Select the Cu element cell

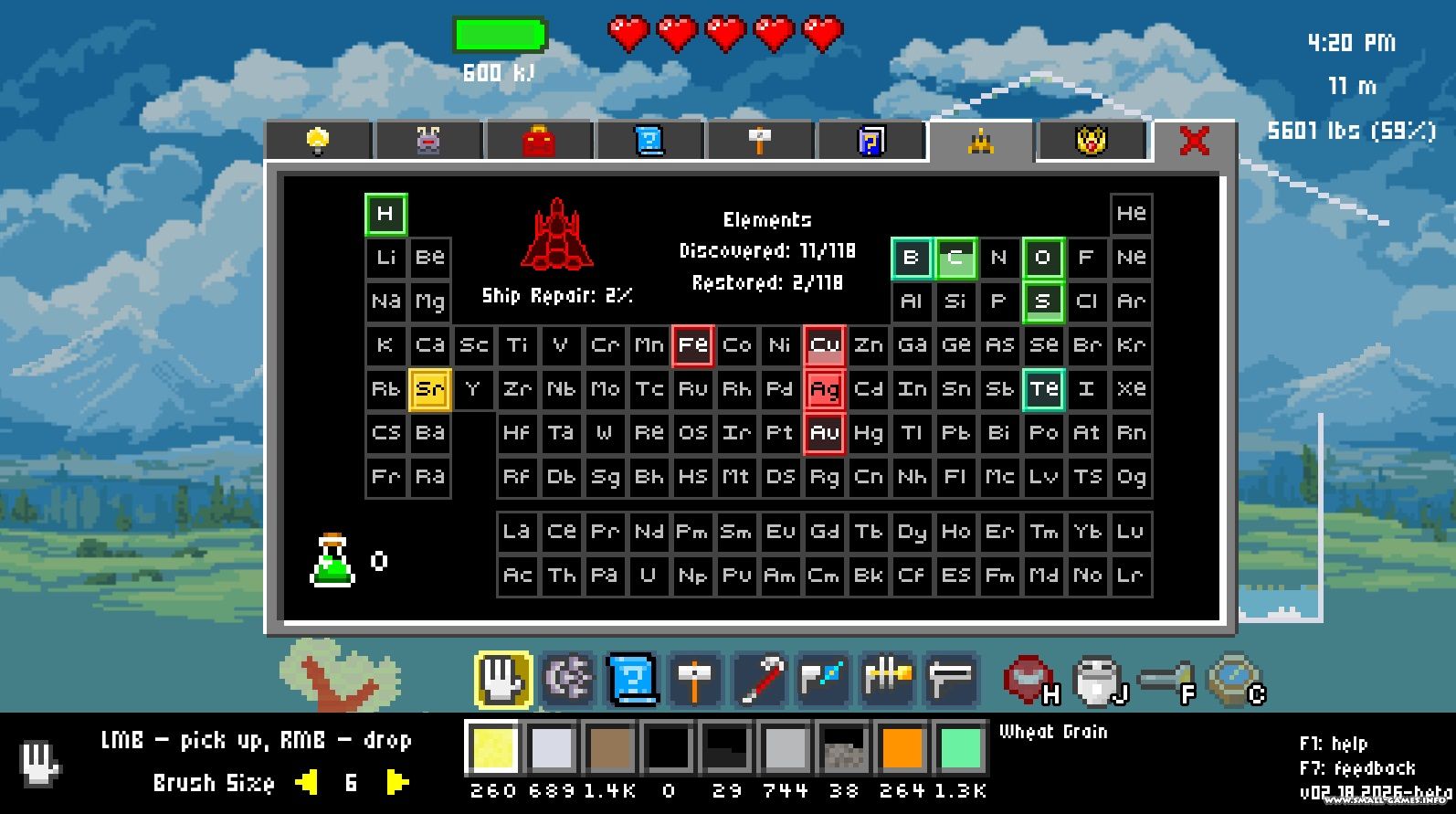click(824, 345)
